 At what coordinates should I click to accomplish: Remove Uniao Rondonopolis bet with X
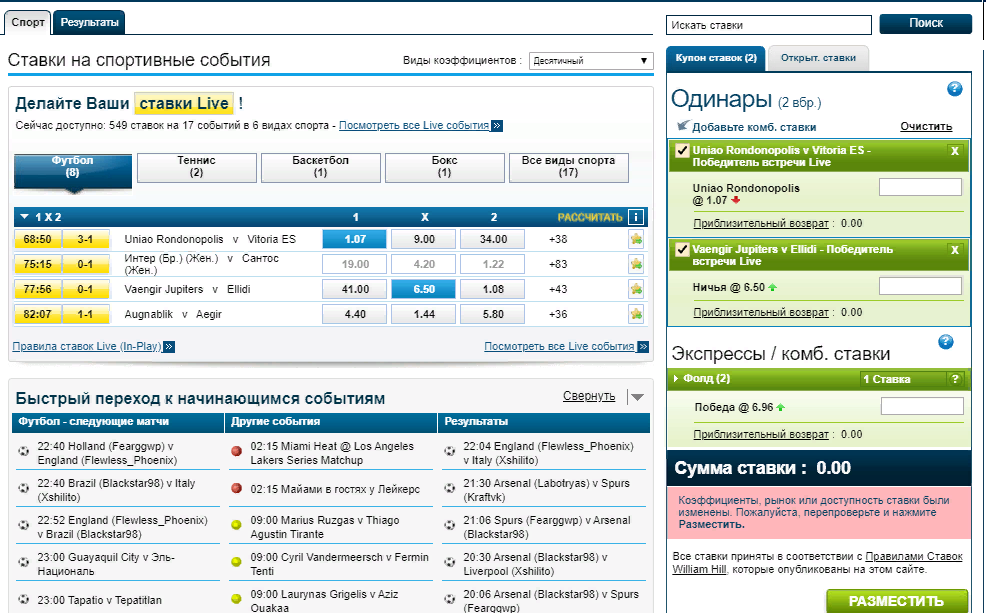(954, 151)
